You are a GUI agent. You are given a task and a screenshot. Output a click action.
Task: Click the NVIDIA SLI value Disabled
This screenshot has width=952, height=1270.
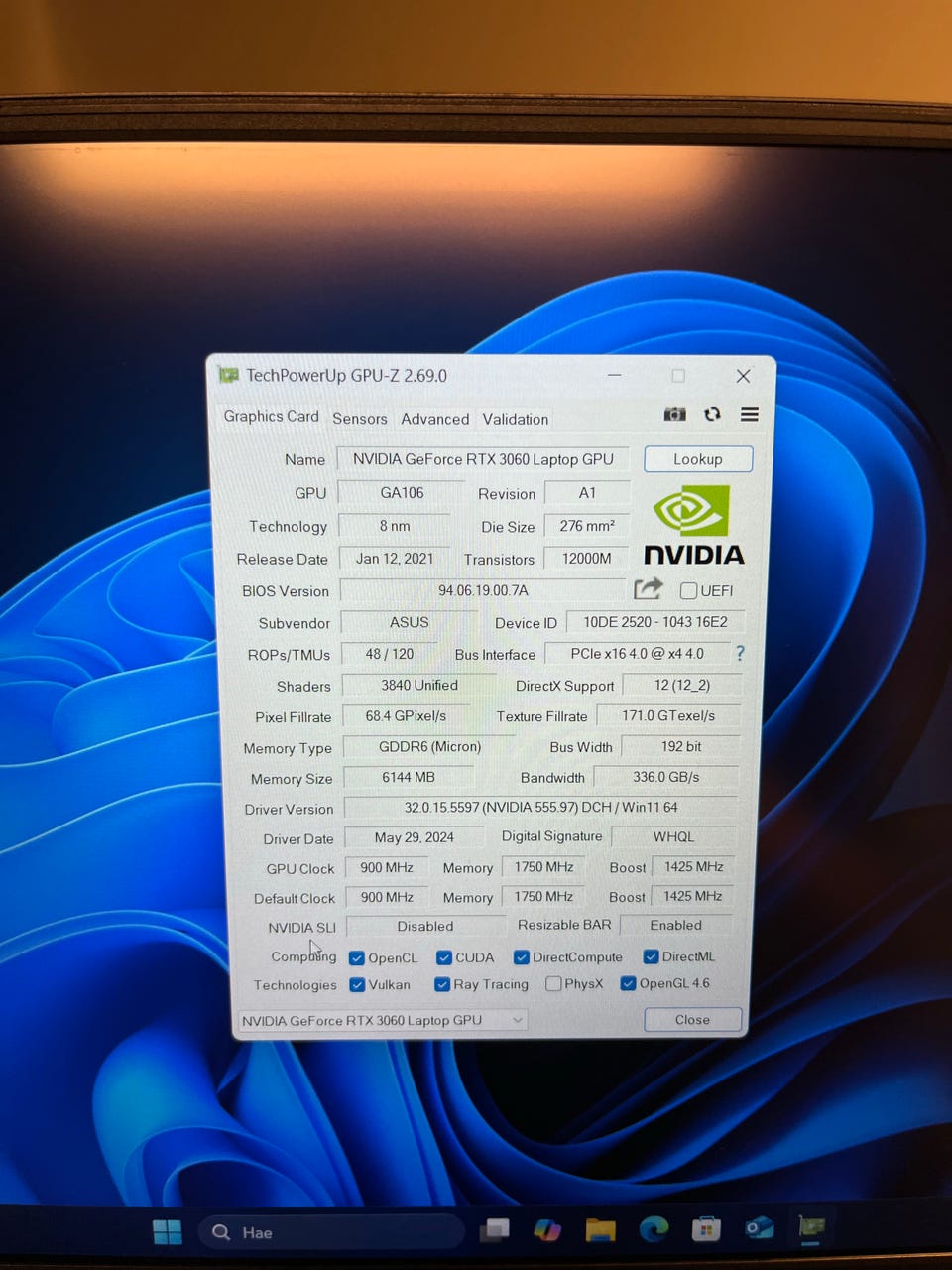point(424,926)
